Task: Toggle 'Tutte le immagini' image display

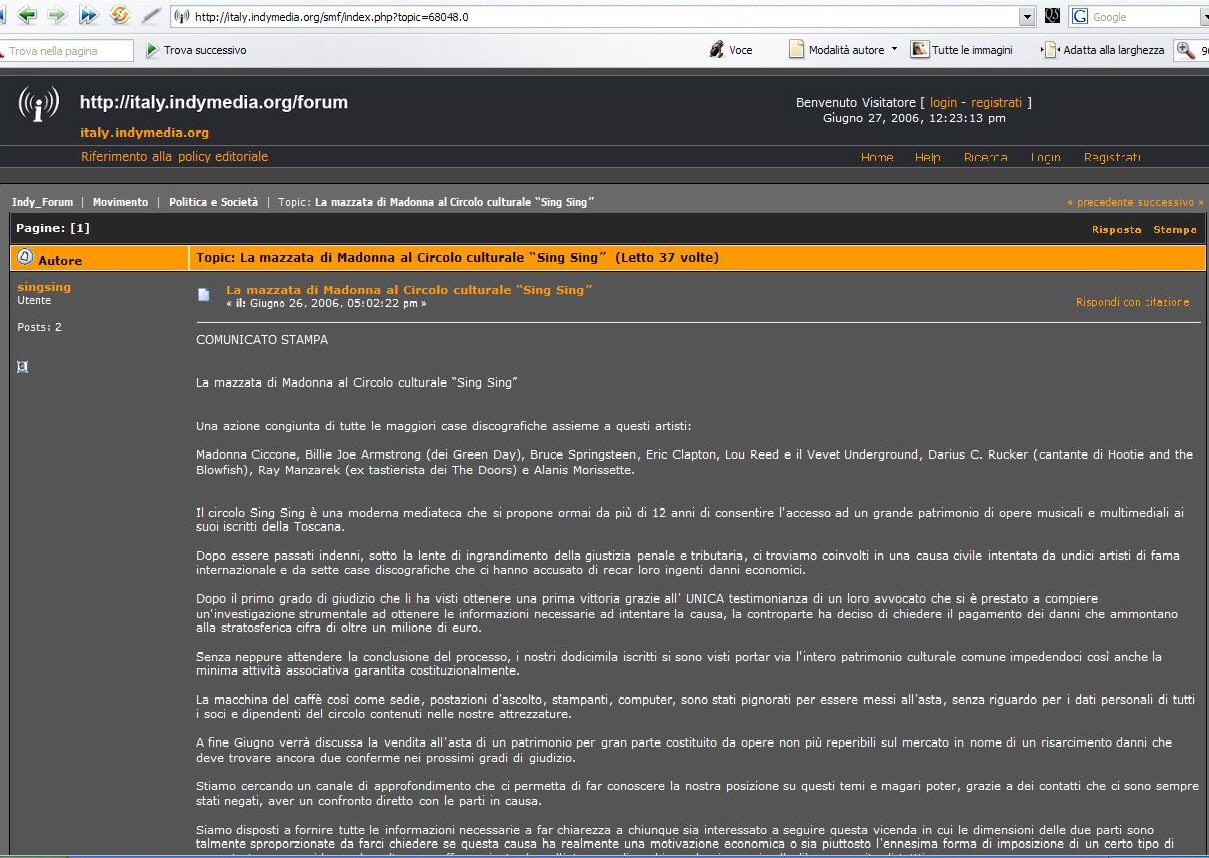Action: (961, 50)
